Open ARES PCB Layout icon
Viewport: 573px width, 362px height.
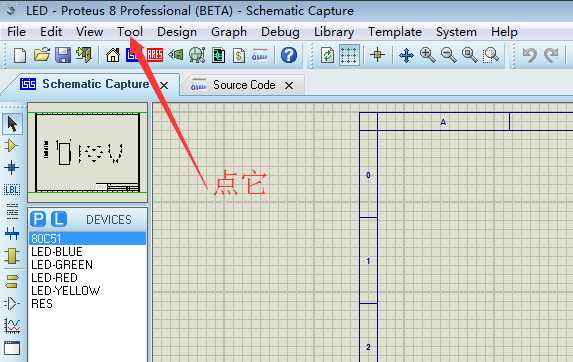155,56
